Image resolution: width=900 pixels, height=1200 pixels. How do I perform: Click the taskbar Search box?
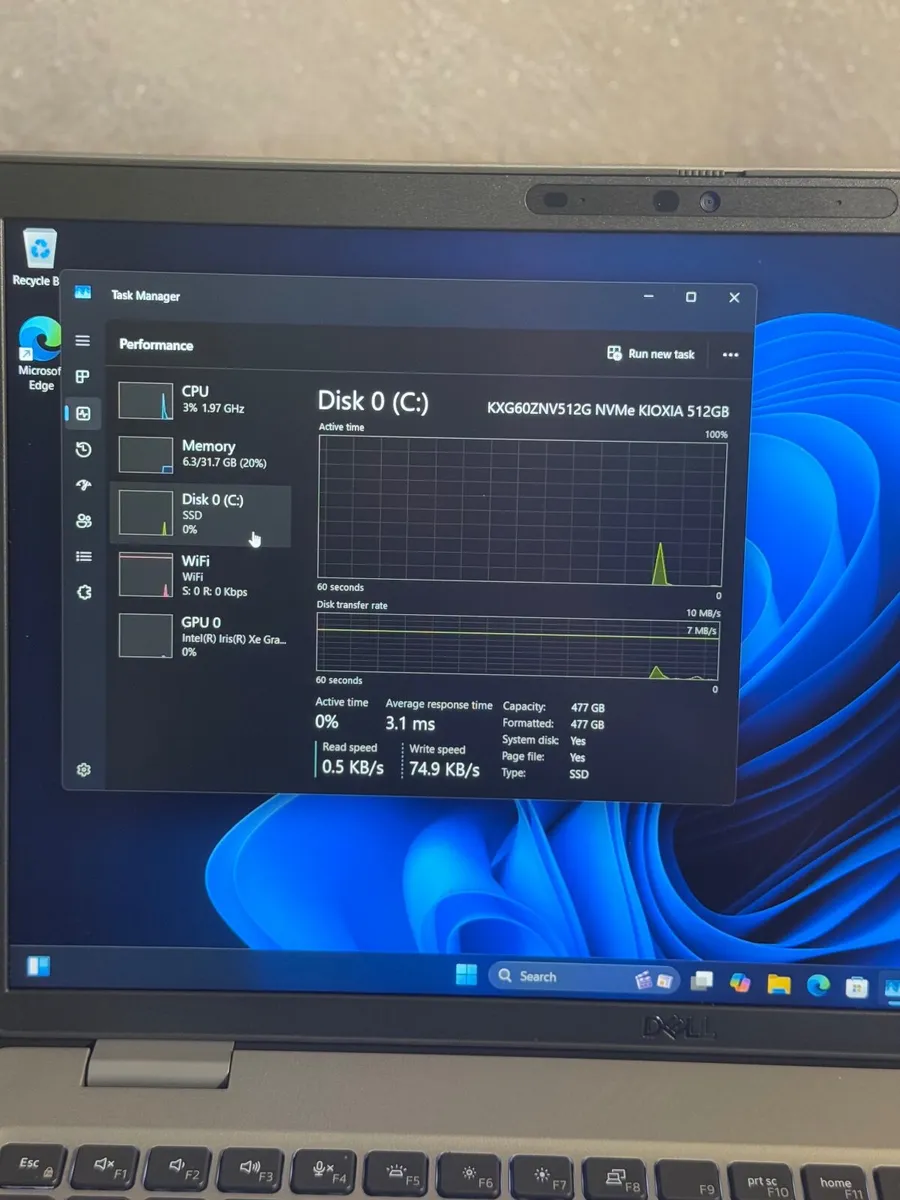pyautogui.click(x=585, y=978)
